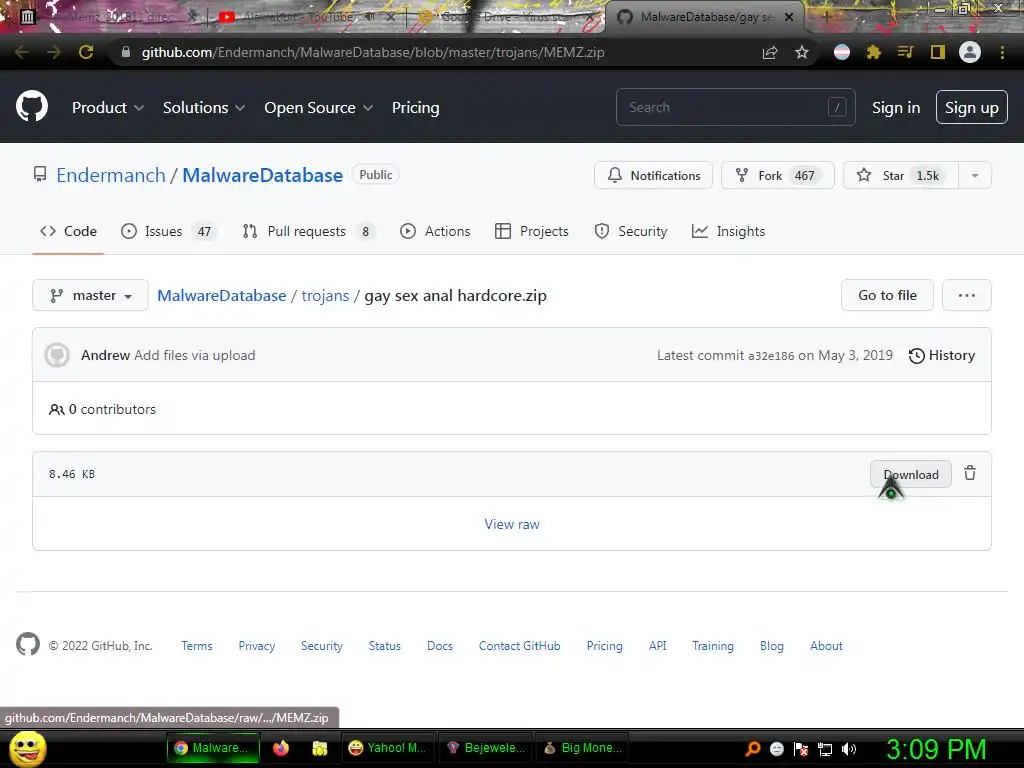Image resolution: width=1024 pixels, height=768 pixels.
Task: Expand the Open Source menu
Action: 319,108
